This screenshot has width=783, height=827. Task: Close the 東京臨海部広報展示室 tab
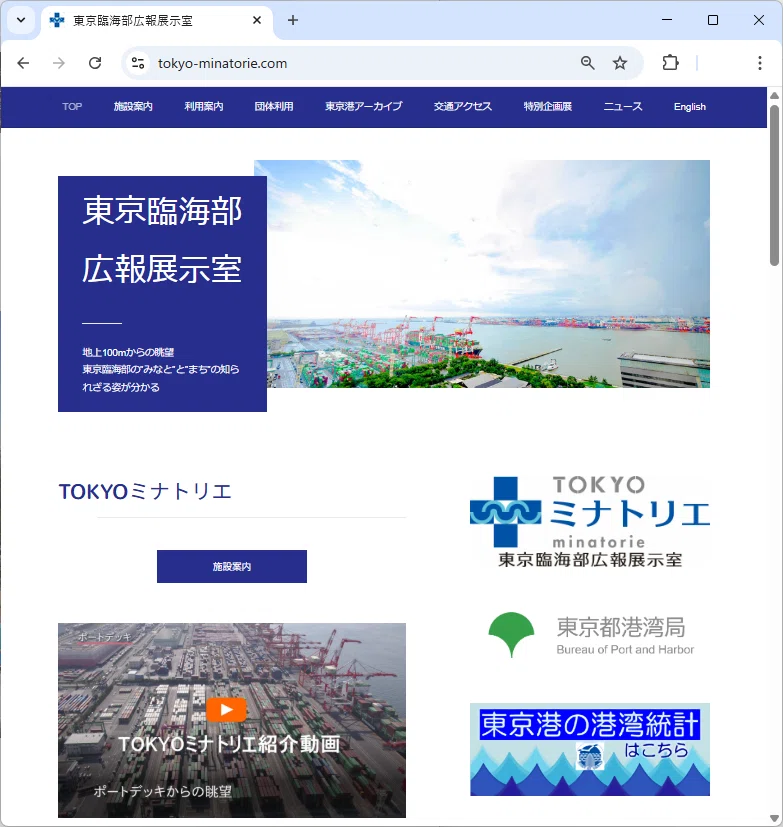(x=257, y=20)
